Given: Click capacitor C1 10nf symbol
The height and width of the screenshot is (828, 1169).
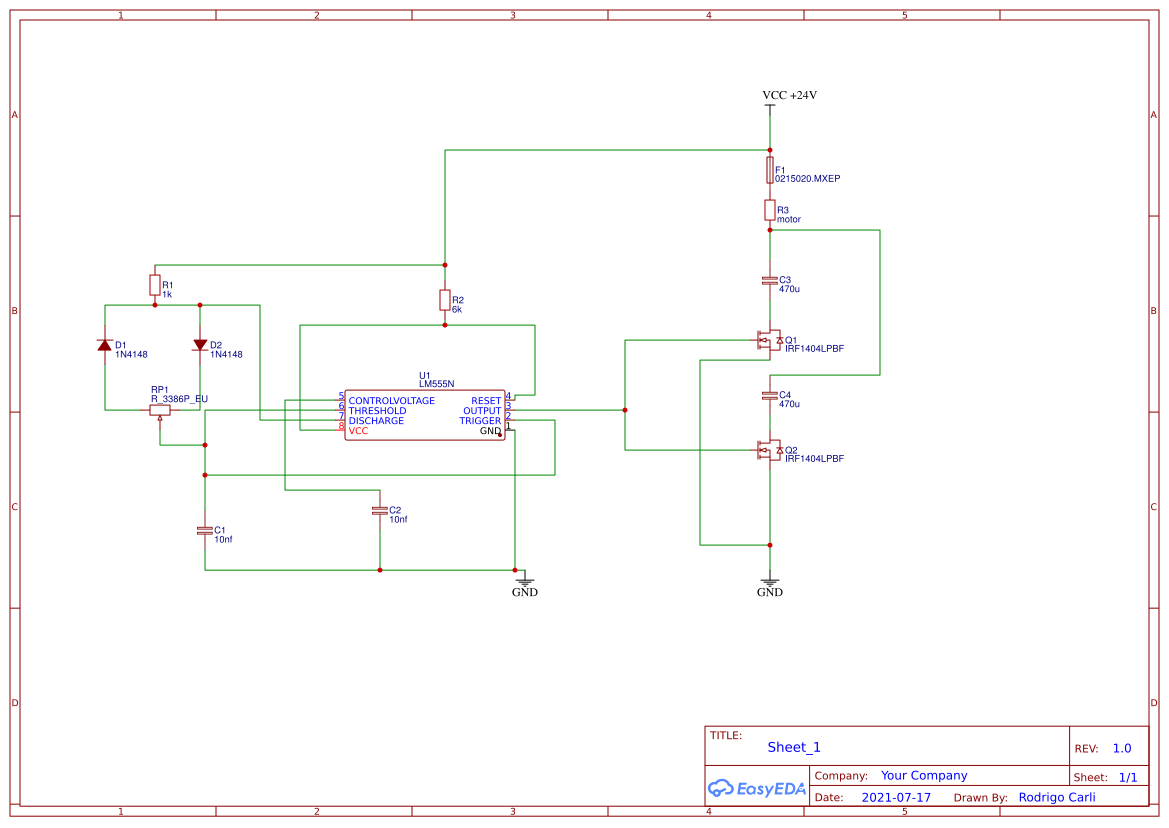Looking at the screenshot, I should tap(204, 532).
